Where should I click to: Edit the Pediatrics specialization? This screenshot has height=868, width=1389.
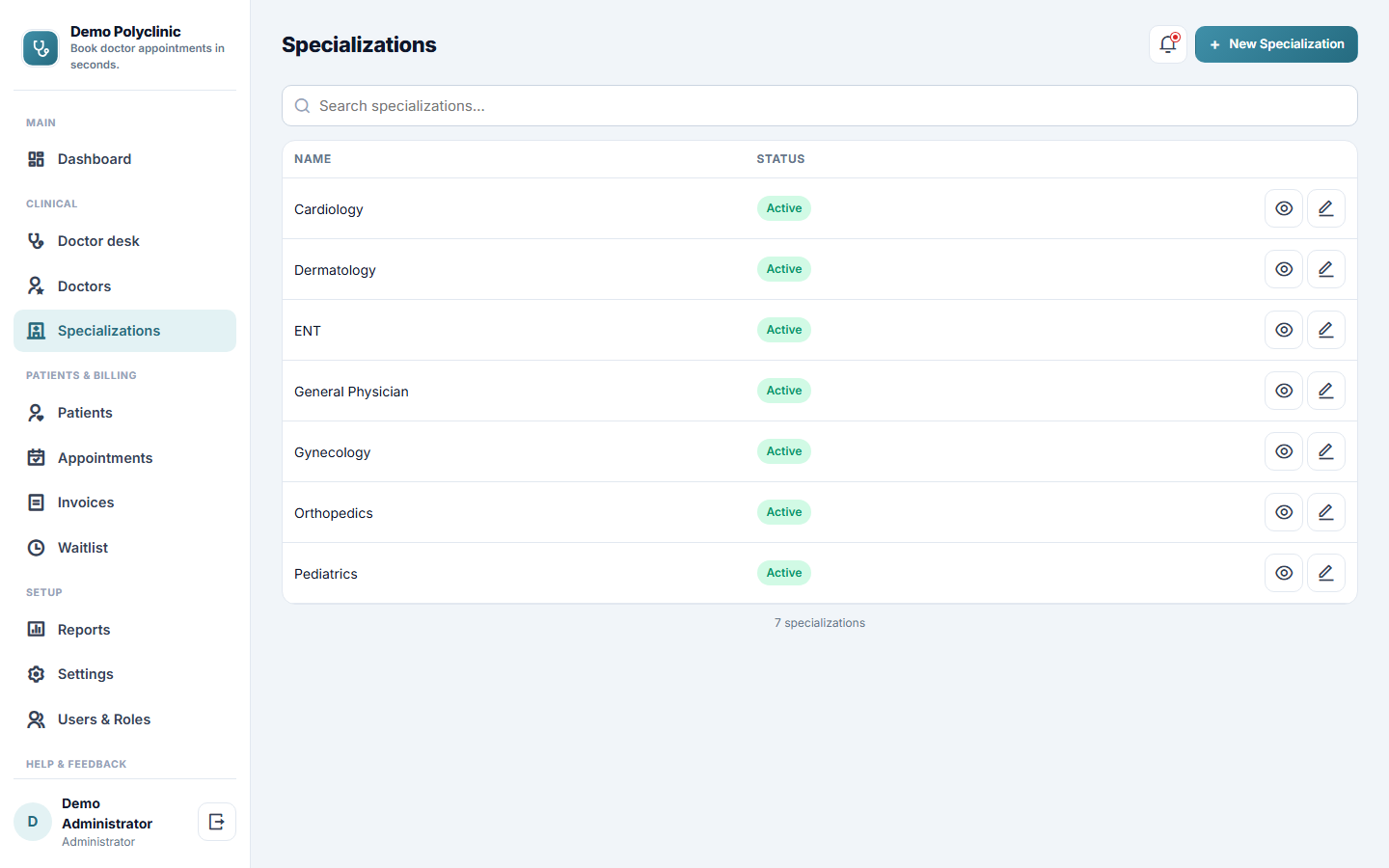1326,573
